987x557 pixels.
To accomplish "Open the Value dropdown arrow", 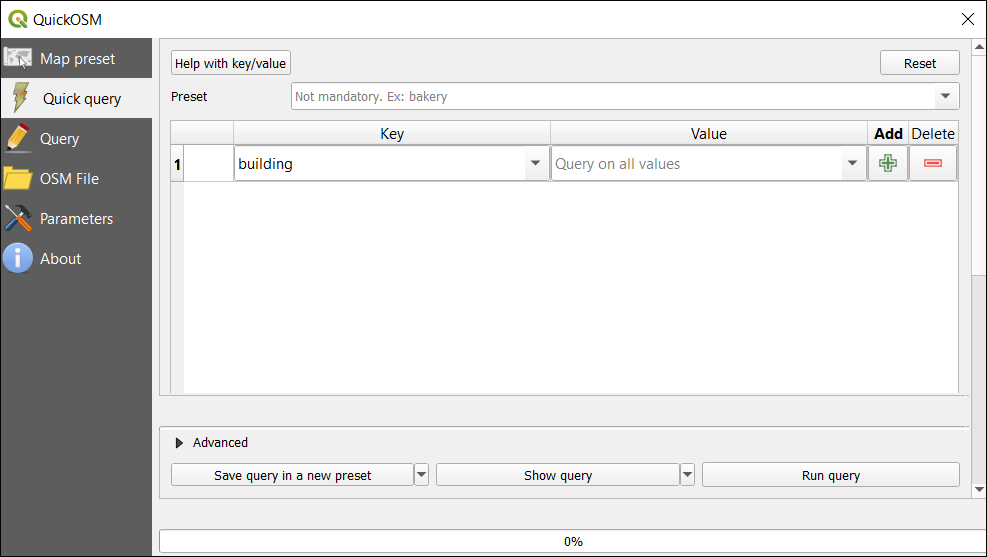I will 852,164.
